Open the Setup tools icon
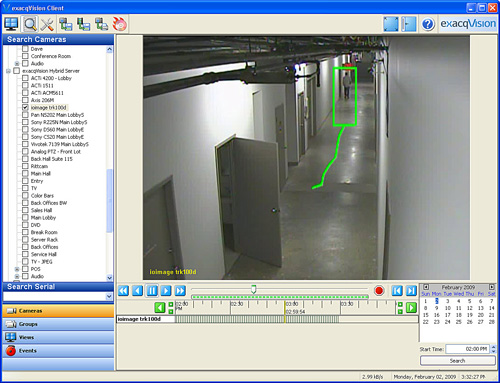Image resolution: width=500 pixels, height=383 pixels. pos(47,24)
